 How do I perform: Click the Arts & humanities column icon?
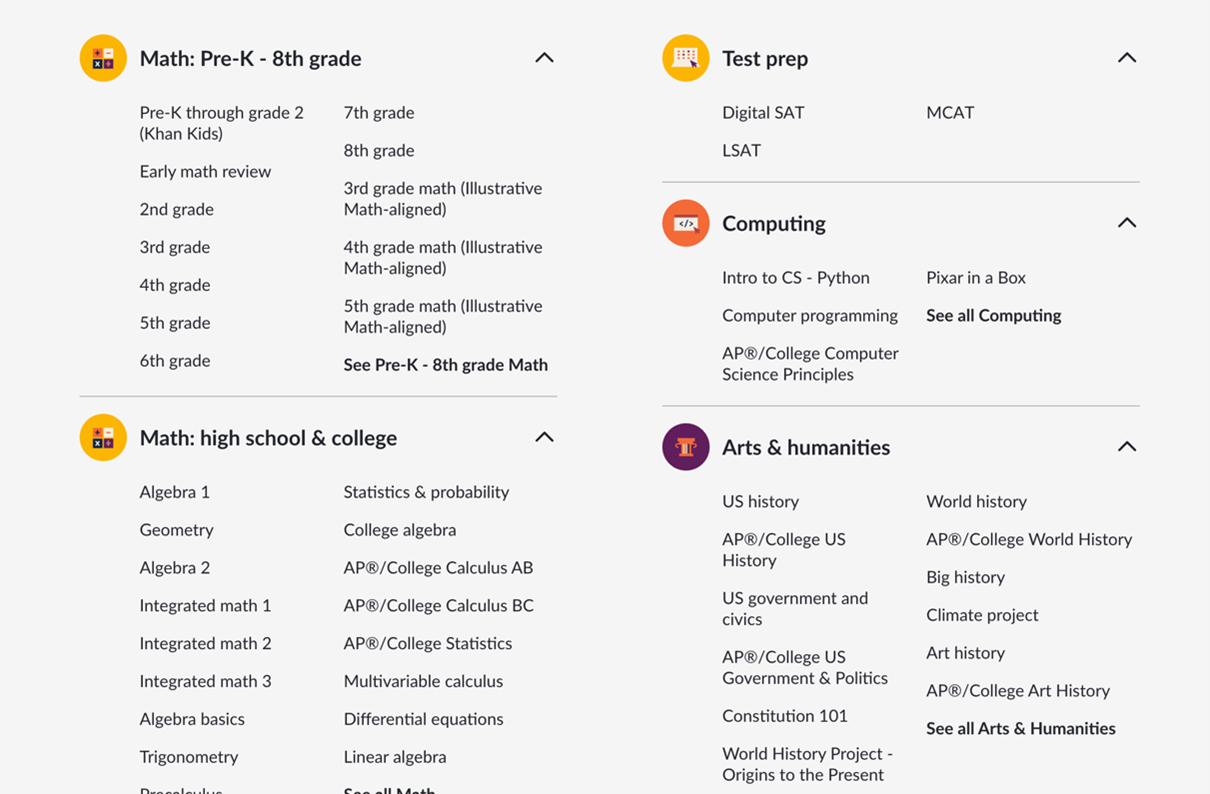click(685, 447)
